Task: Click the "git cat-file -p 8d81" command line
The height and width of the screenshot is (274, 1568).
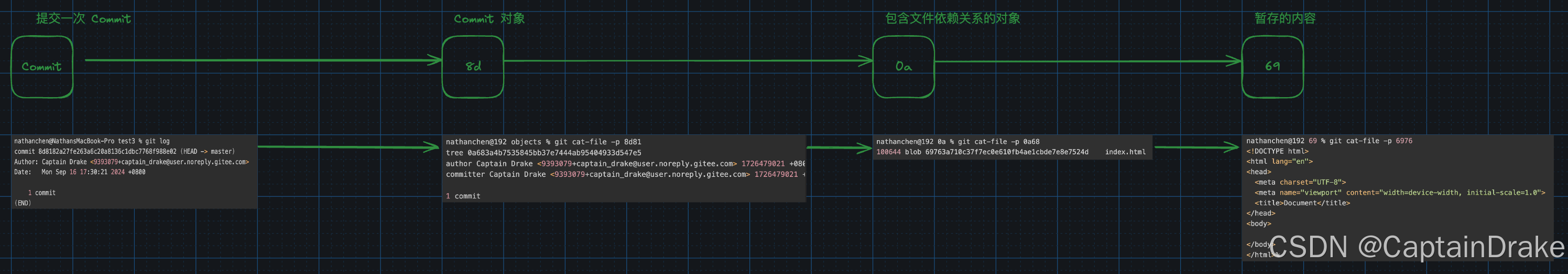Action: [543, 142]
